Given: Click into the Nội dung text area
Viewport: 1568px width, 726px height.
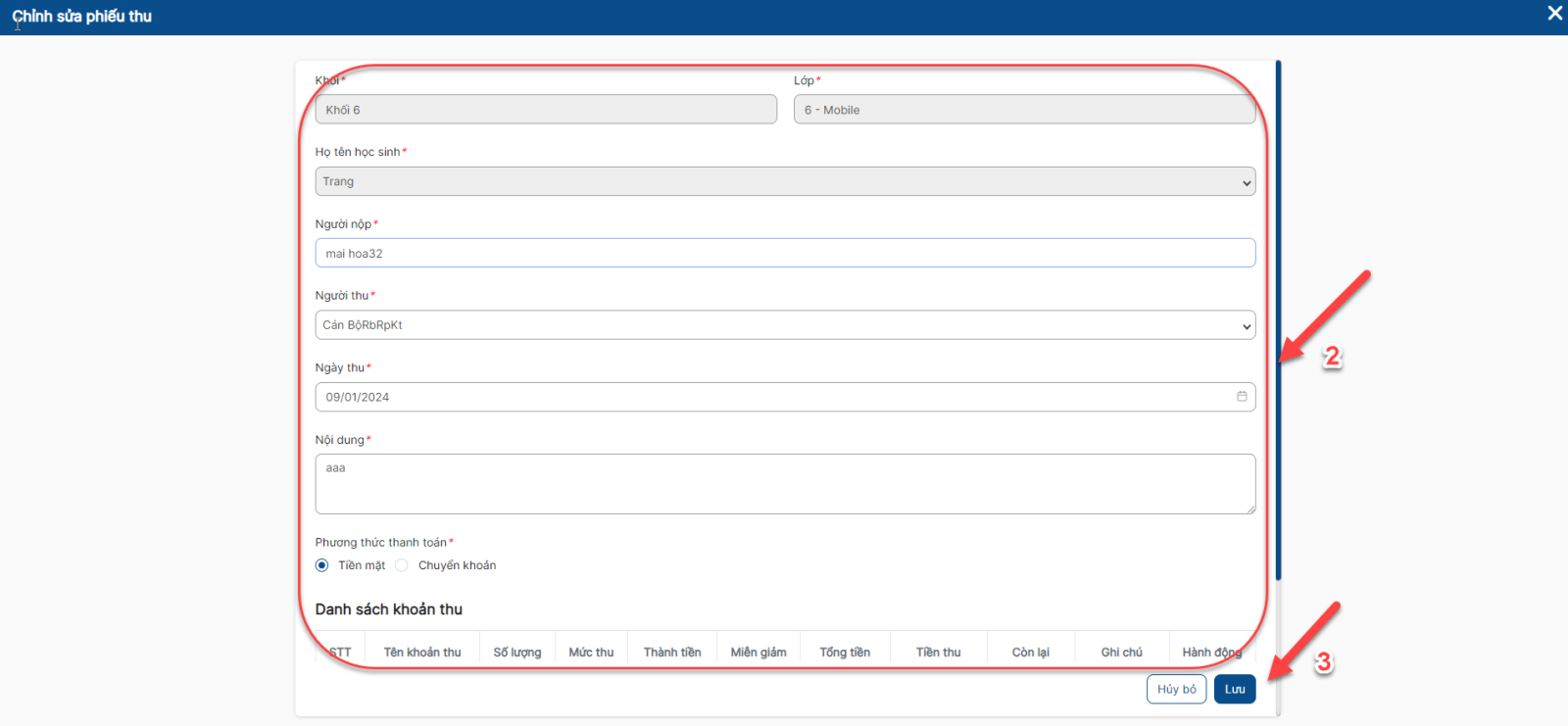Looking at the screenshot, I should [x=784, y=484].
